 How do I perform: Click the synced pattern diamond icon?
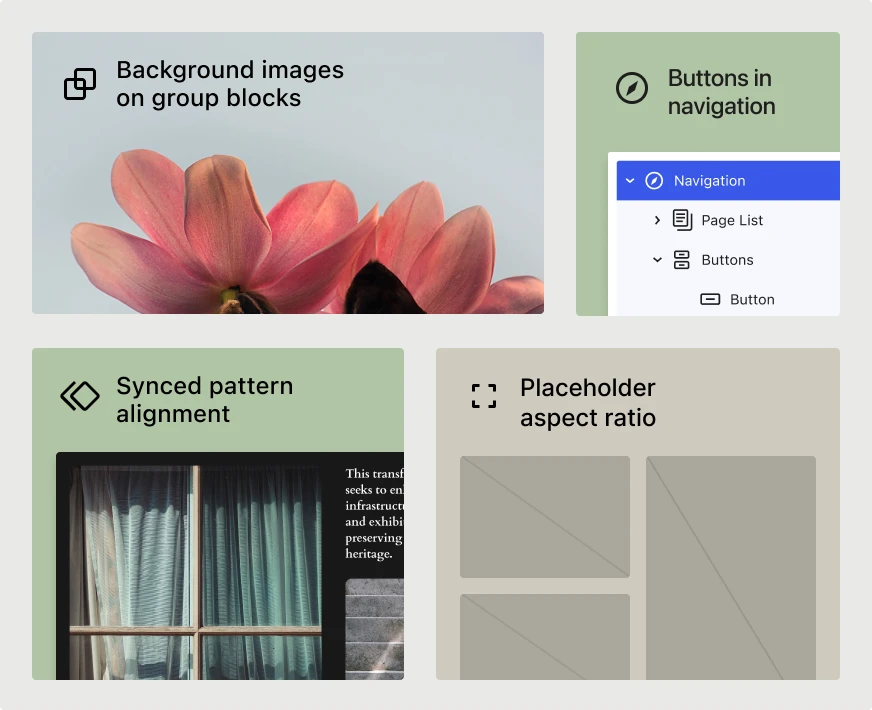coord(80,396)
